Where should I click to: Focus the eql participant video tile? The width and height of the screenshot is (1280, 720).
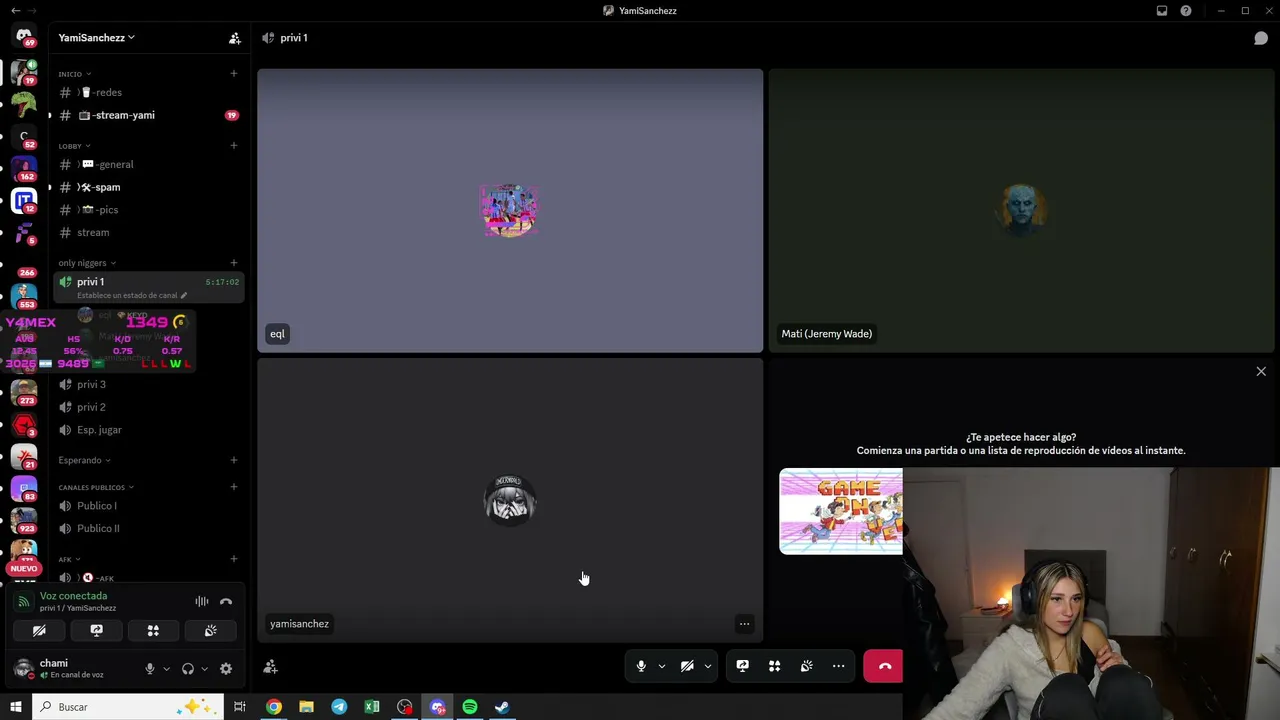[510, 210]
